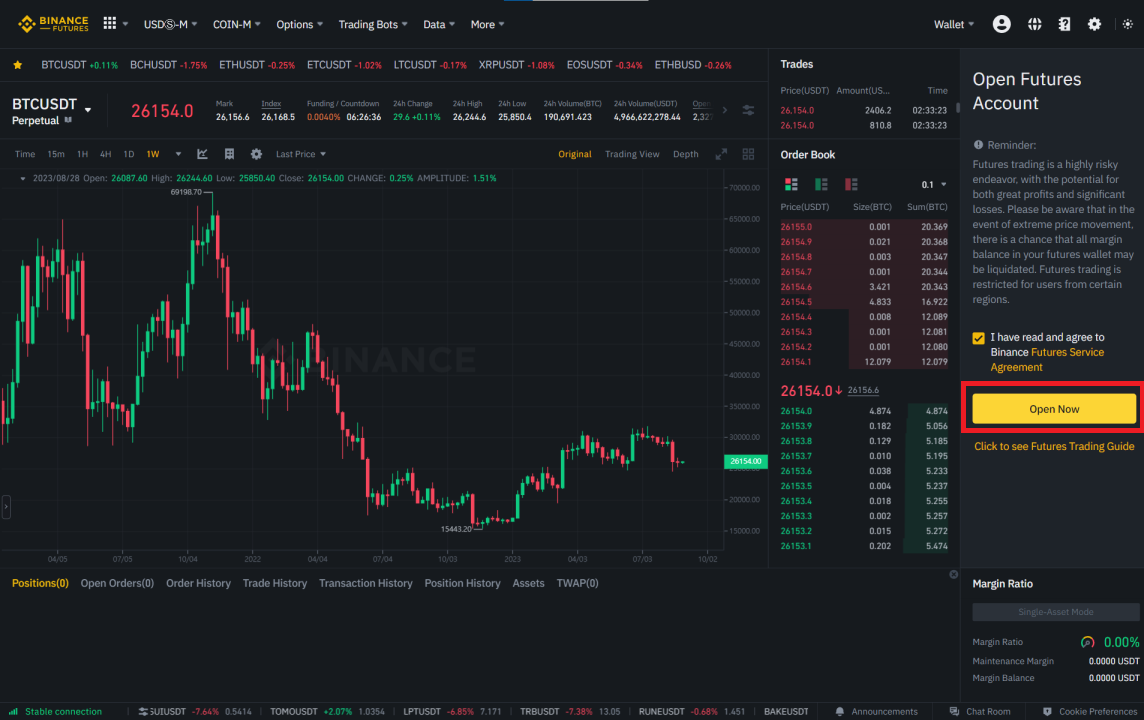The width and height of the screenshot is (1144, 720).
Task: Open the user profile icon
Action: pos(1001,24)
